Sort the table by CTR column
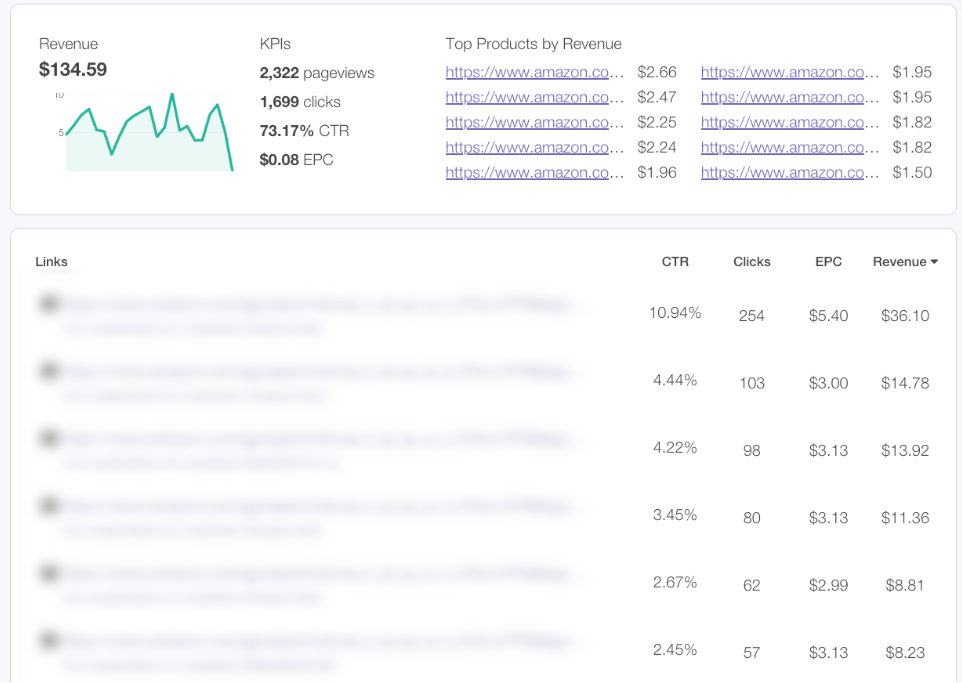This screenshot has height=683, width=962. click(675, 262)
